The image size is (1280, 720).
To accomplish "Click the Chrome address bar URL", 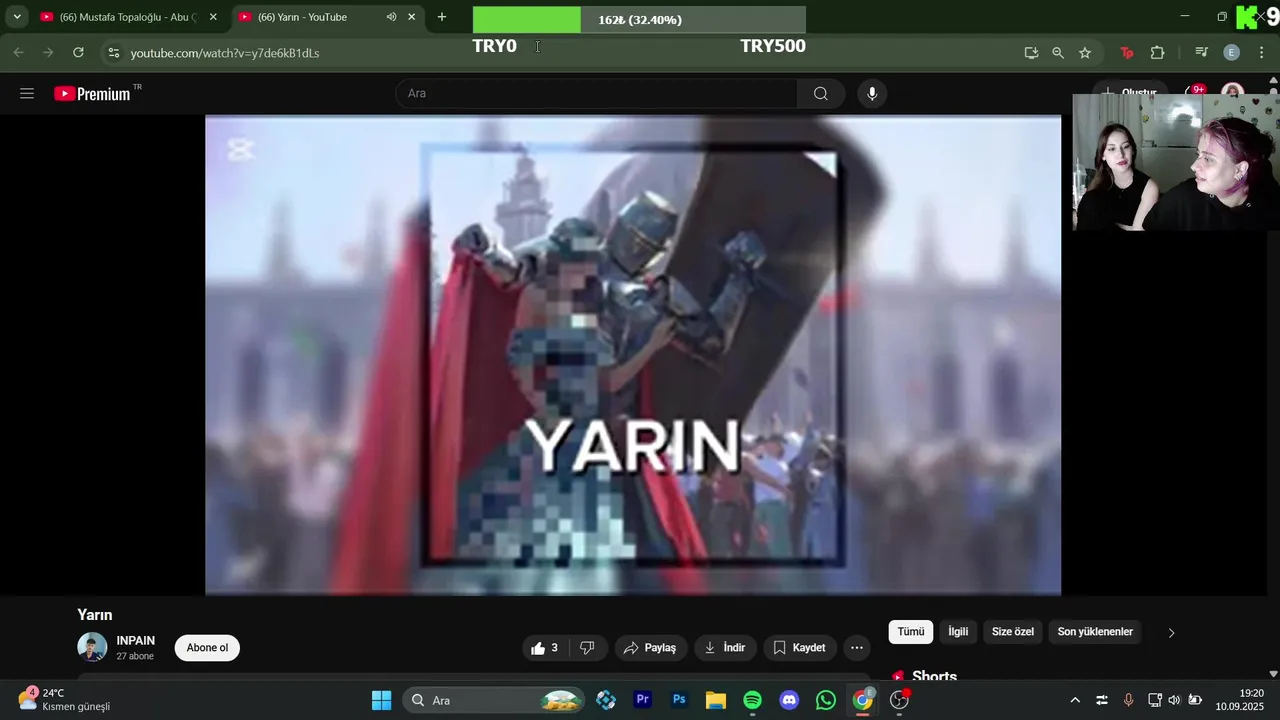I will (225, 53).
